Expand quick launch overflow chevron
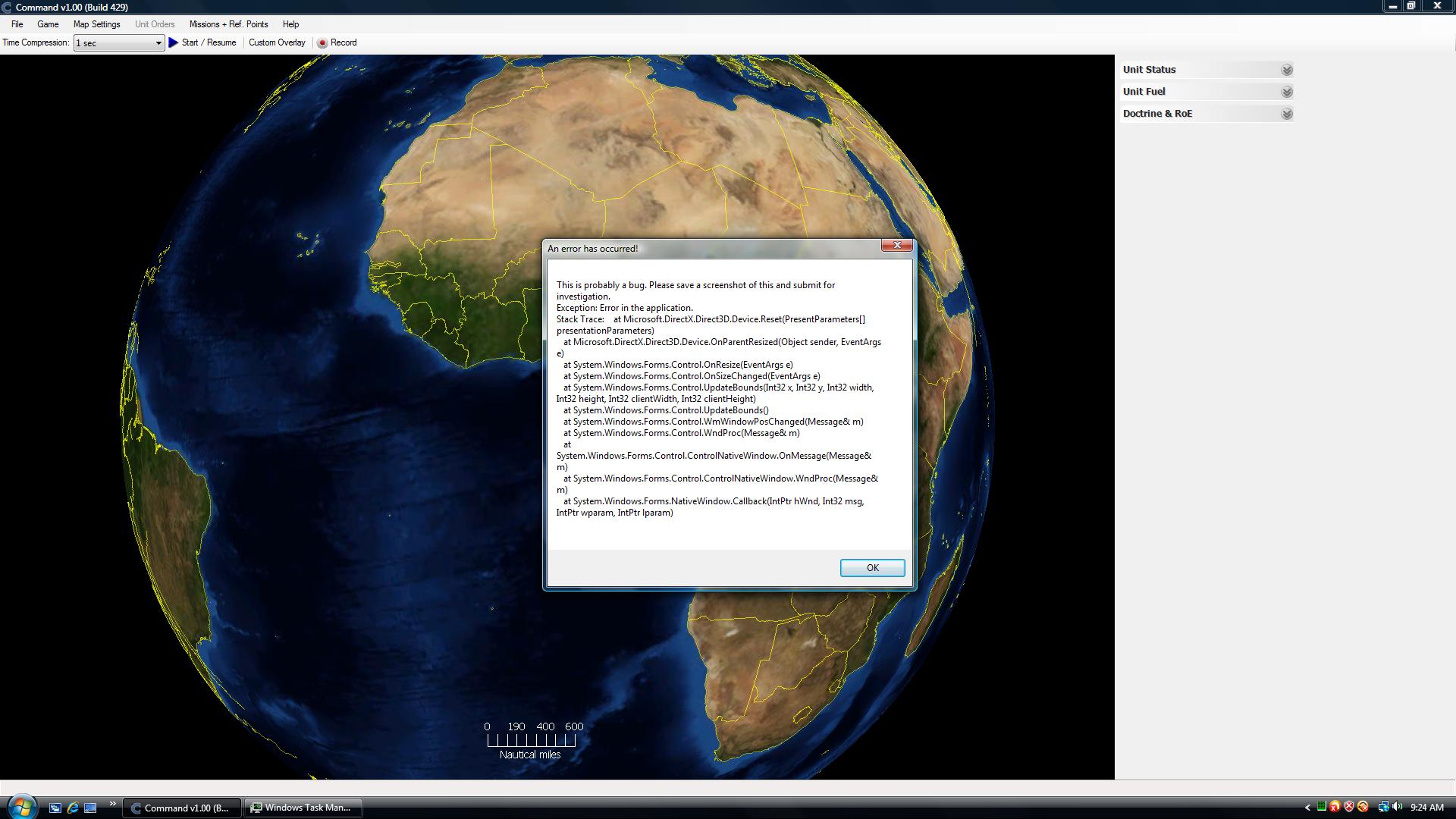 coord(113,804)
